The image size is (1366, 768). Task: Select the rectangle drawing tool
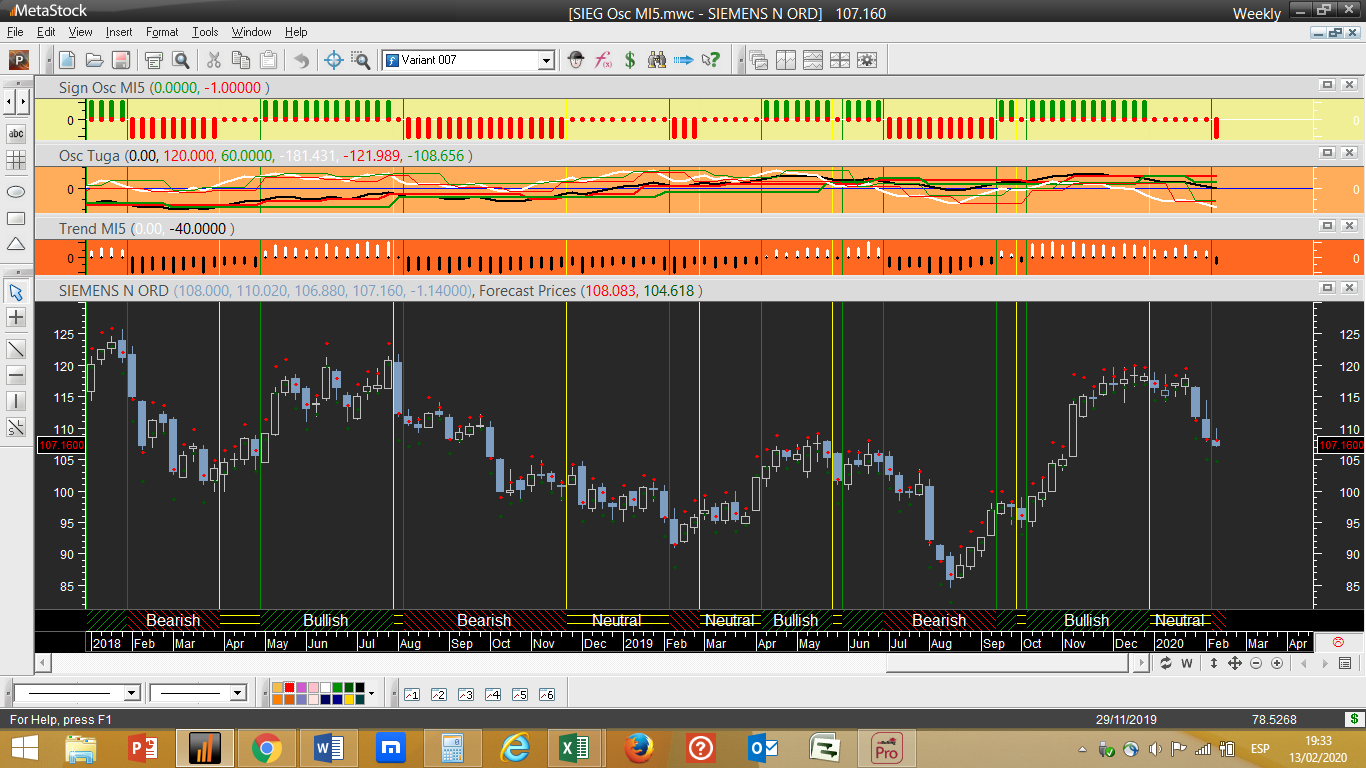pyautogui.click(x=16, y=218)
